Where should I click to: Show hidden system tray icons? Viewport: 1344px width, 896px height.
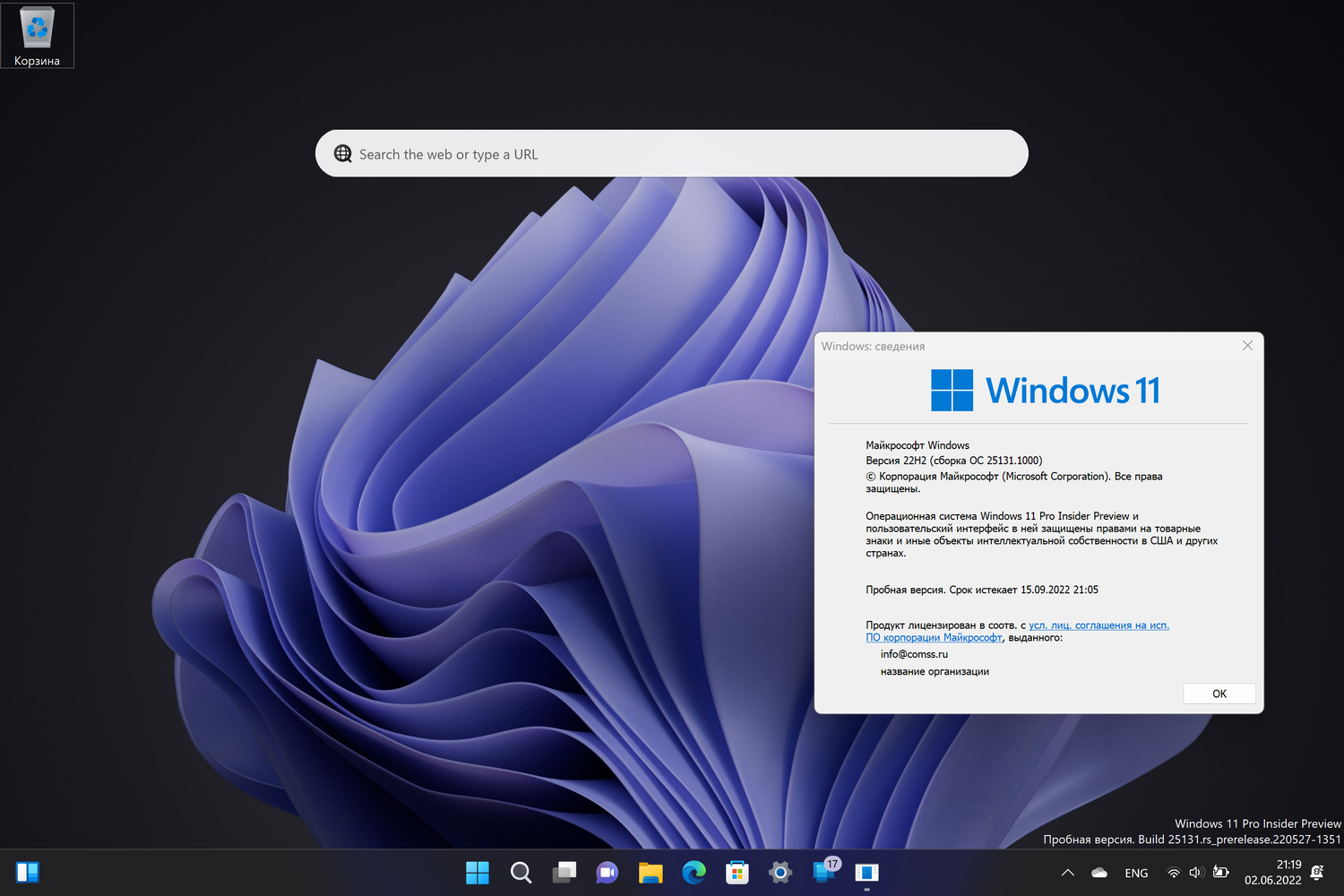tap(1068, 873)
